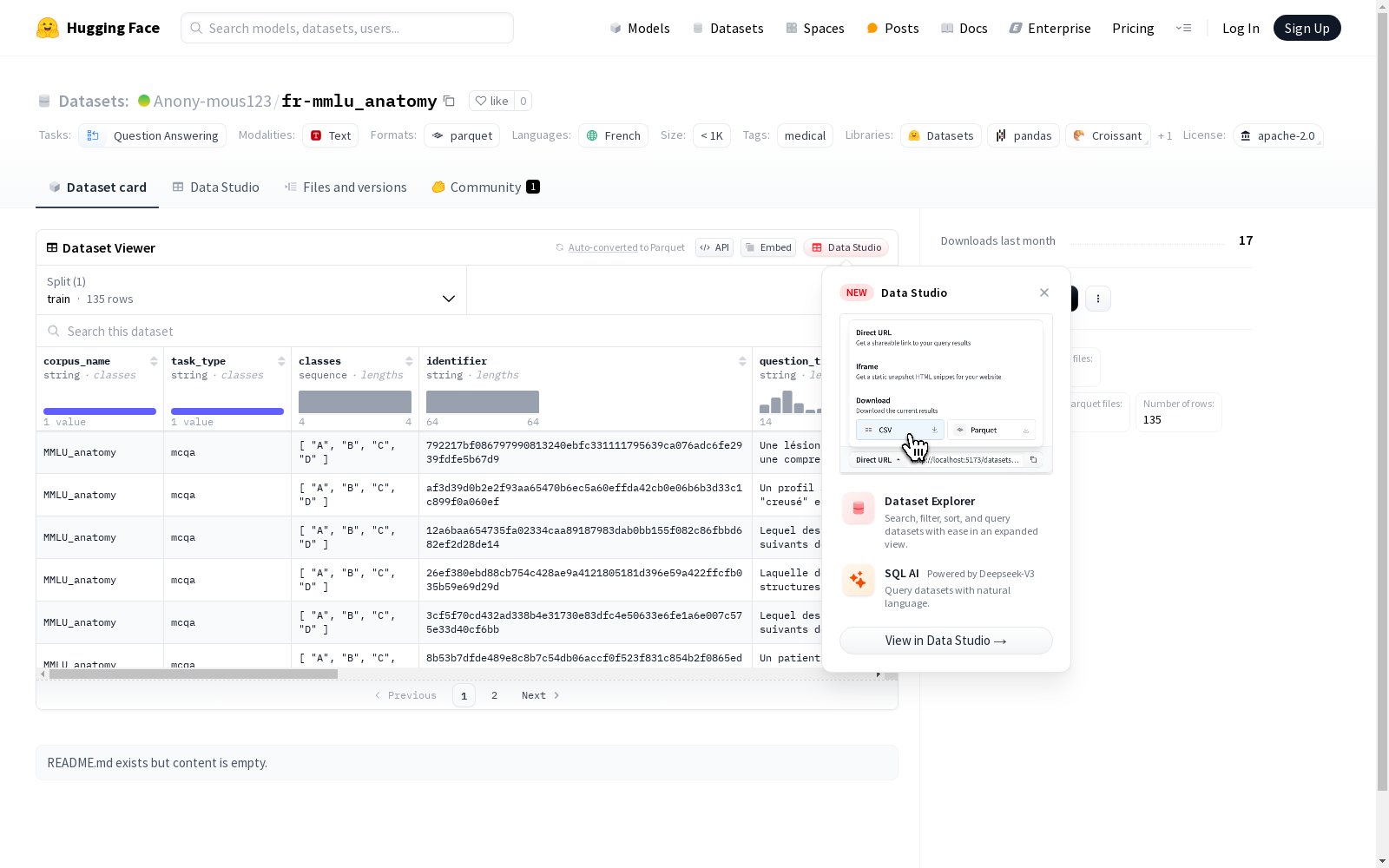
Task: Click the Dataset Explorer icon
Action: 859,509
